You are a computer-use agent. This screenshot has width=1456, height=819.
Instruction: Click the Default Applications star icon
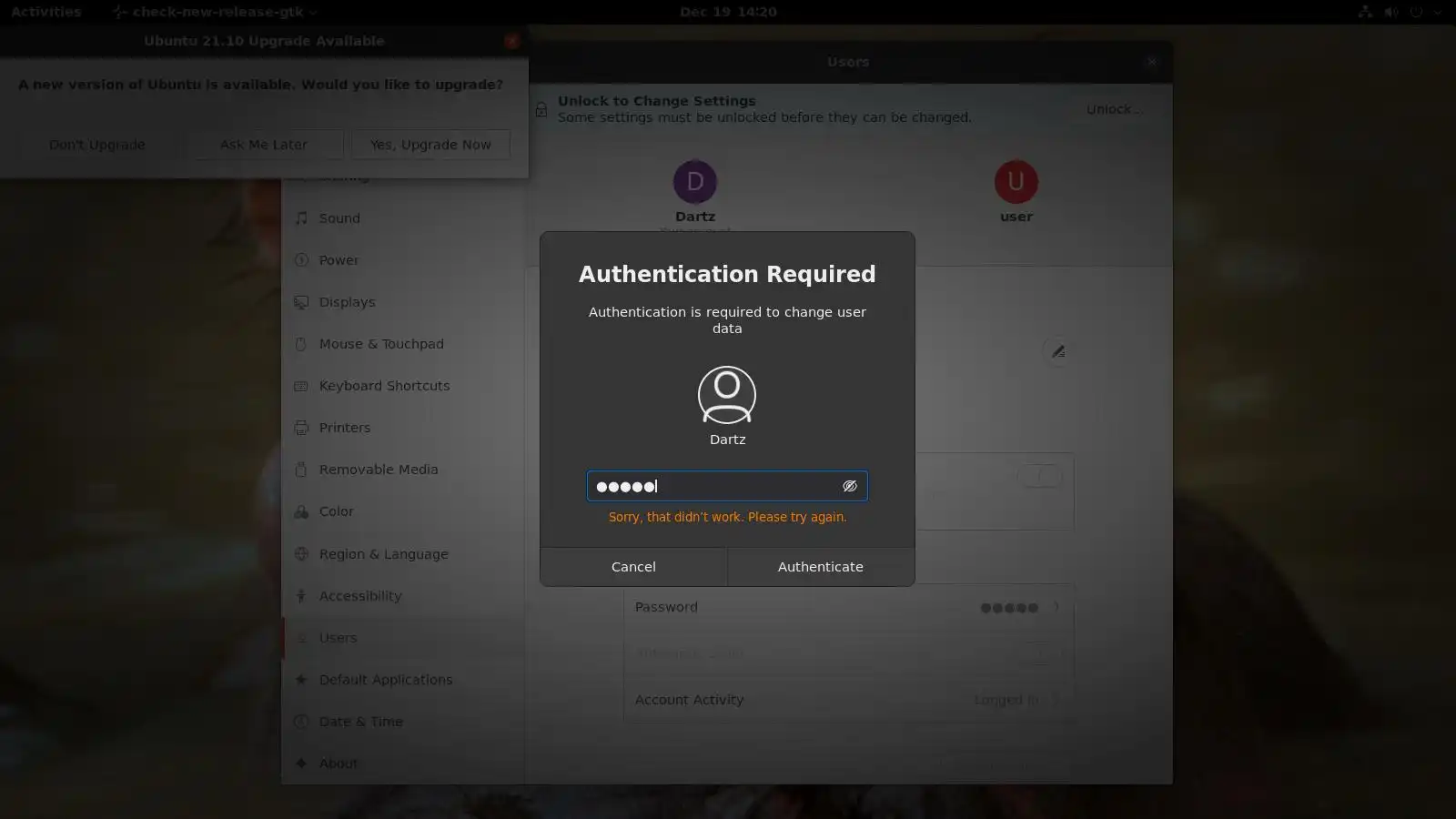[301, 680]
